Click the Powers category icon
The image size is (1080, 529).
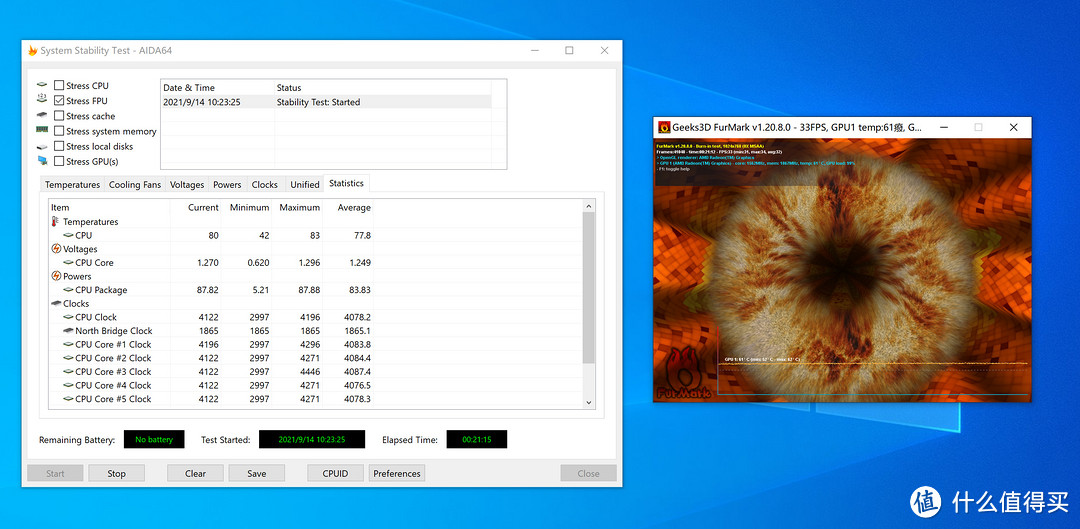56,276
